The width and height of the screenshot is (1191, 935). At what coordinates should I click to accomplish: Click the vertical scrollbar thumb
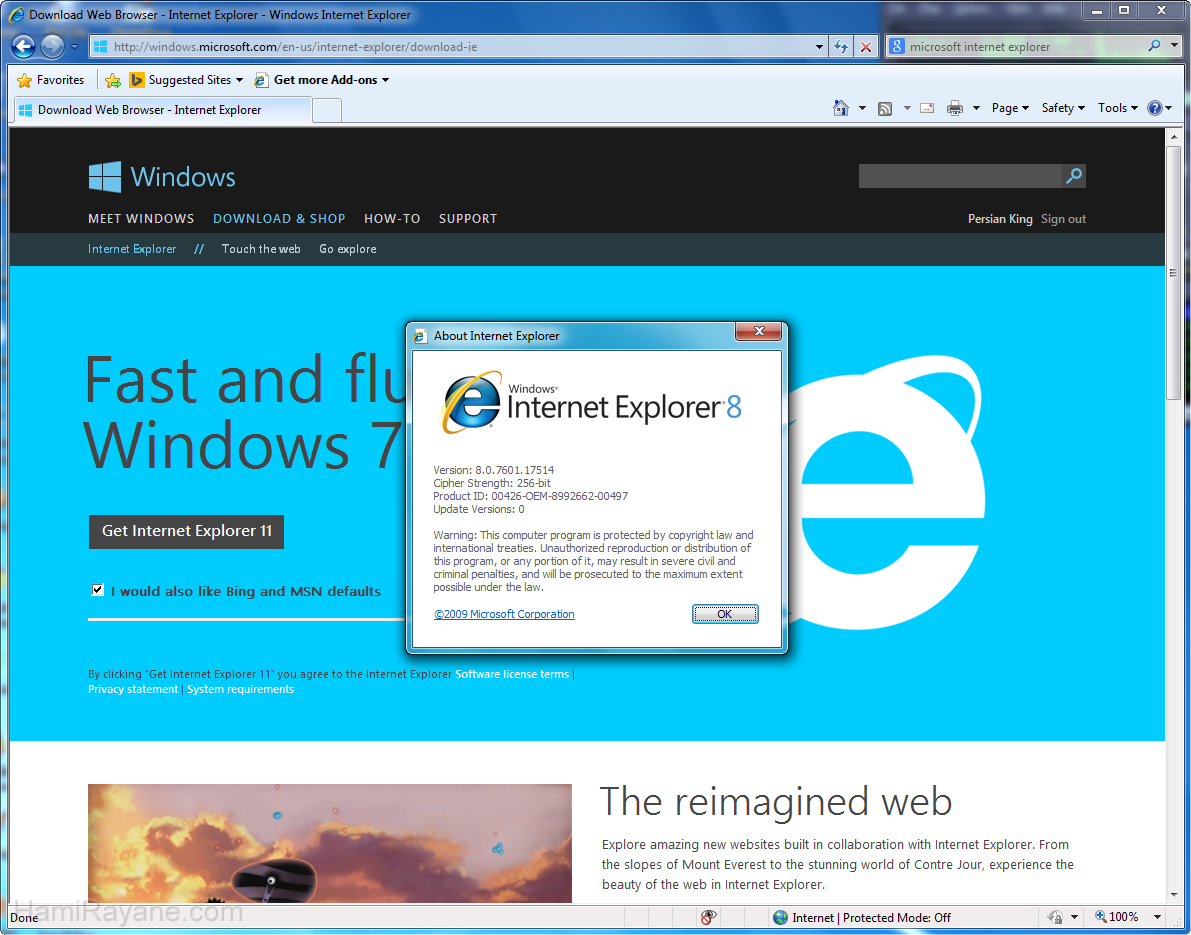click(x=1174, y=274)
